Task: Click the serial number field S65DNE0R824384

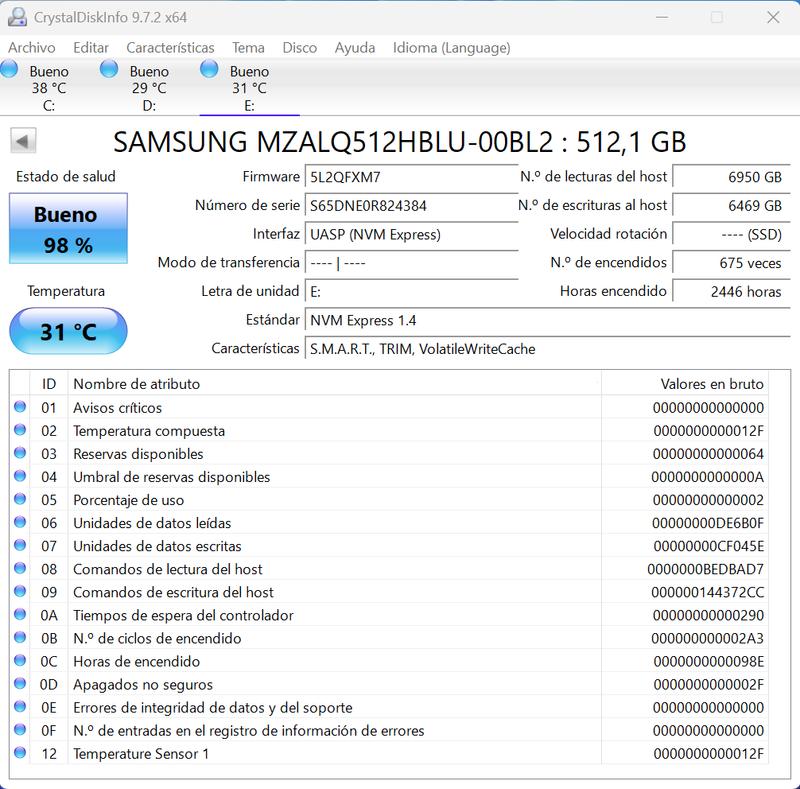Action: [x=411, y=205]
